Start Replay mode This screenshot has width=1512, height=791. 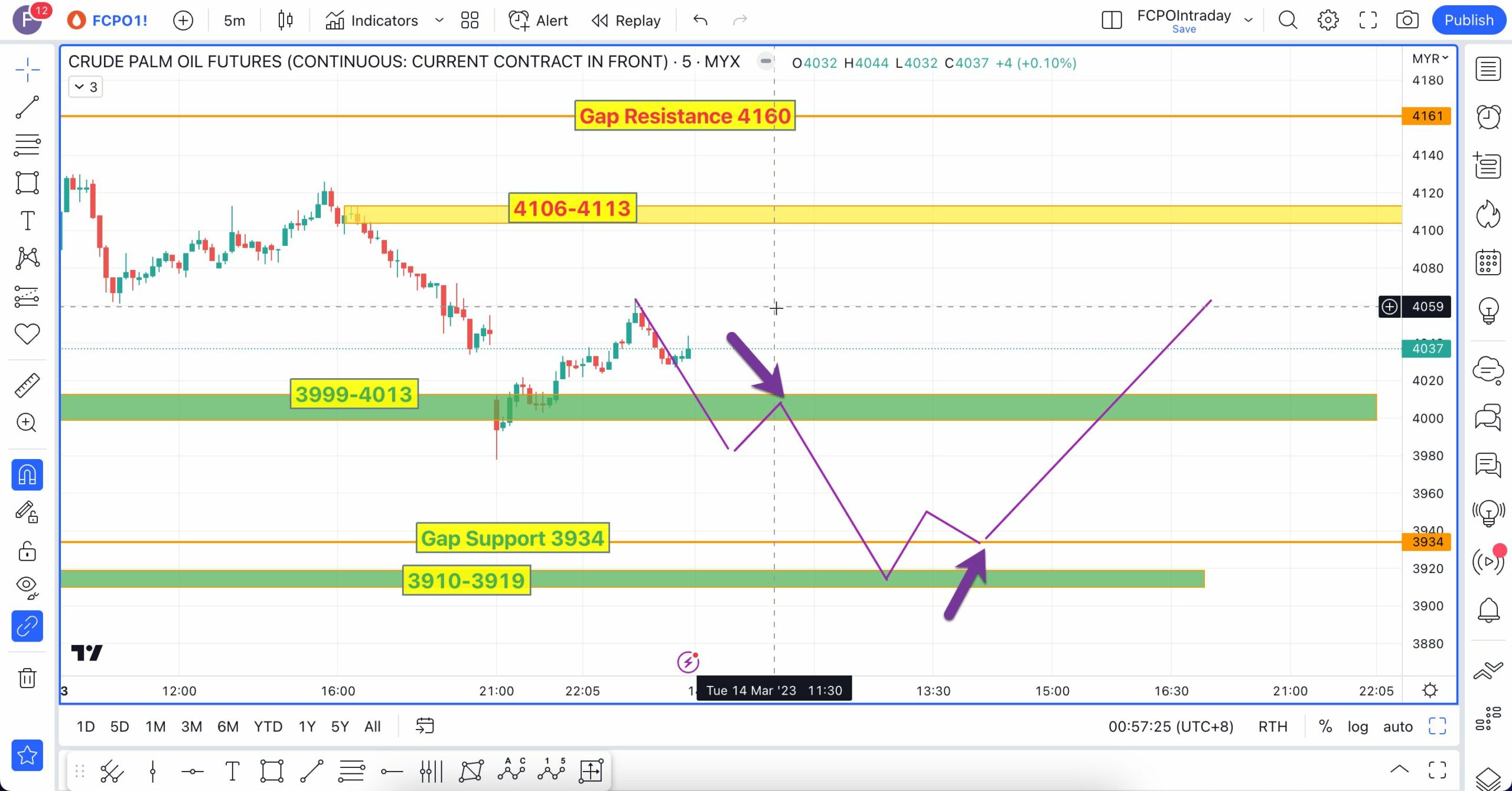click(x=626, y=20)
